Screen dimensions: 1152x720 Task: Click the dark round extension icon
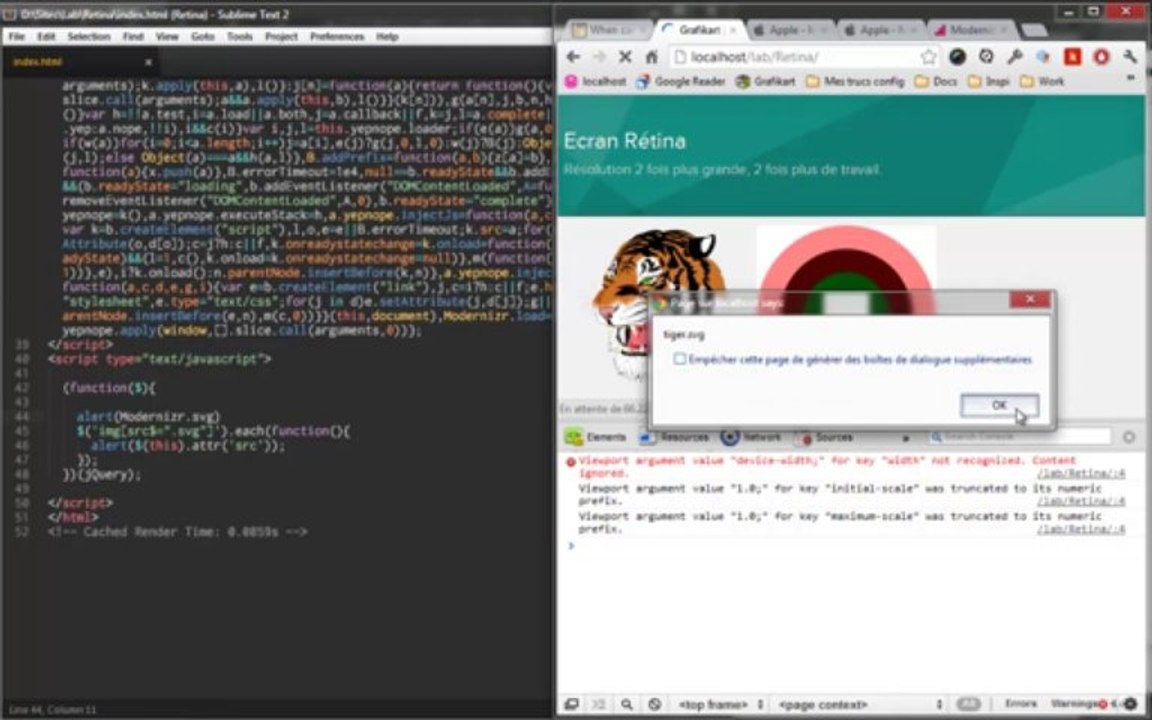click(x=957, y=57)
